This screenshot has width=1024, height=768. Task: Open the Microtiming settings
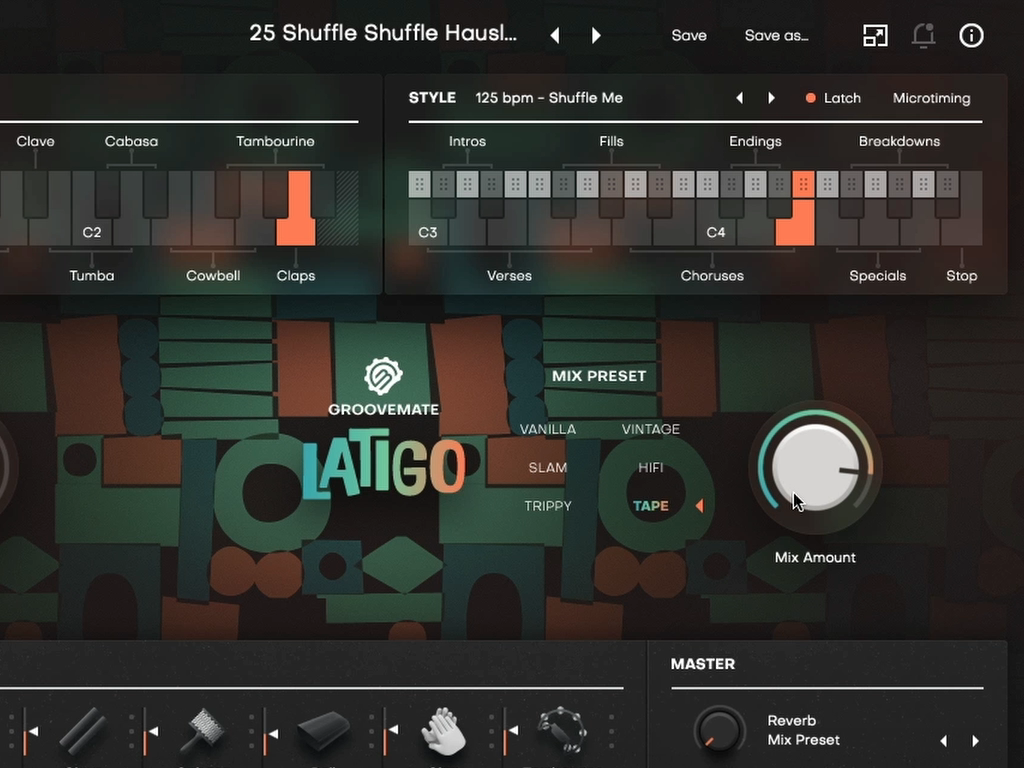click(931, 98)
